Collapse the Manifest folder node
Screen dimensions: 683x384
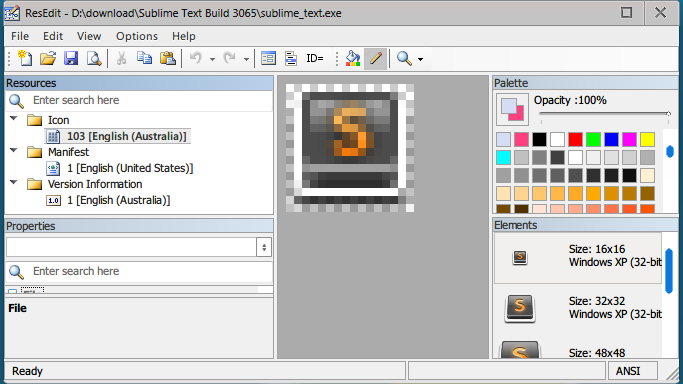pos(14,150)
